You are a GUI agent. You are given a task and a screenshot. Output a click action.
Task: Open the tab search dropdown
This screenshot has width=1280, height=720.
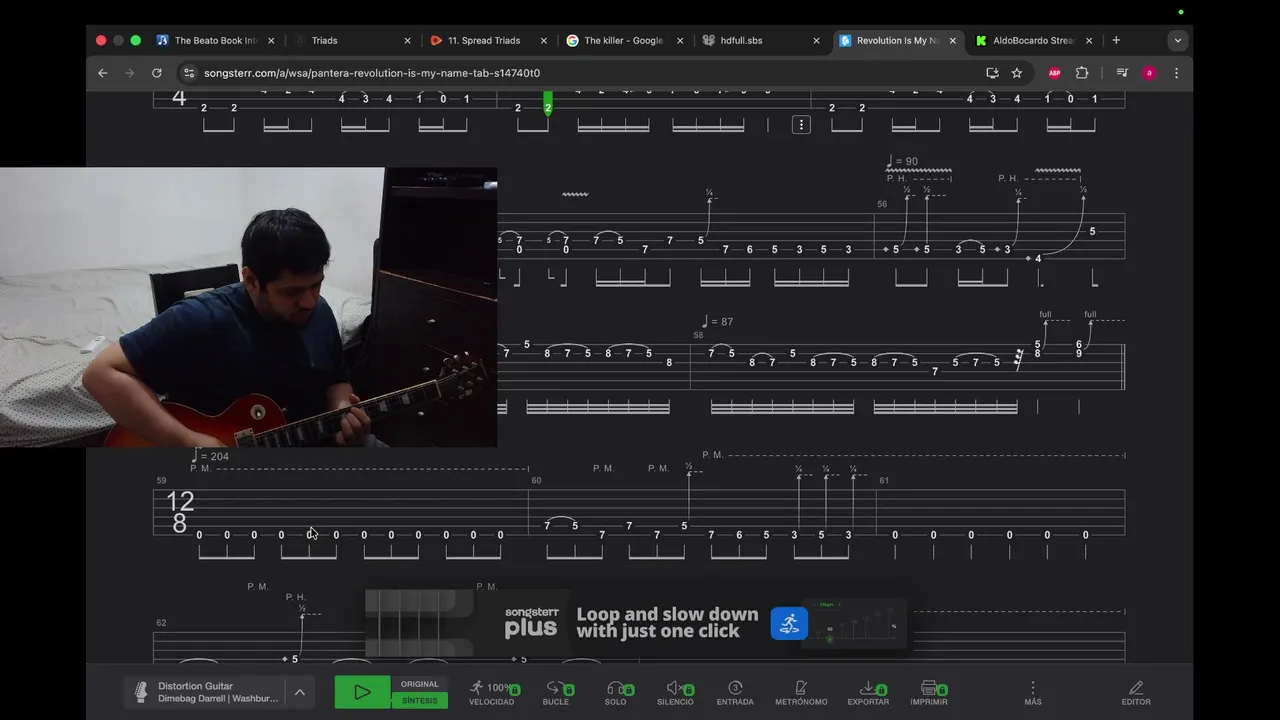pyautogui.click(x=1178, y=41)
